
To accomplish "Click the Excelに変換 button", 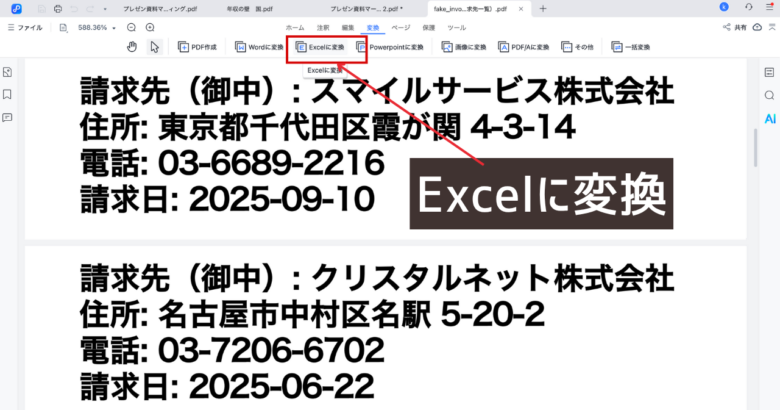I will coord(318,47).
